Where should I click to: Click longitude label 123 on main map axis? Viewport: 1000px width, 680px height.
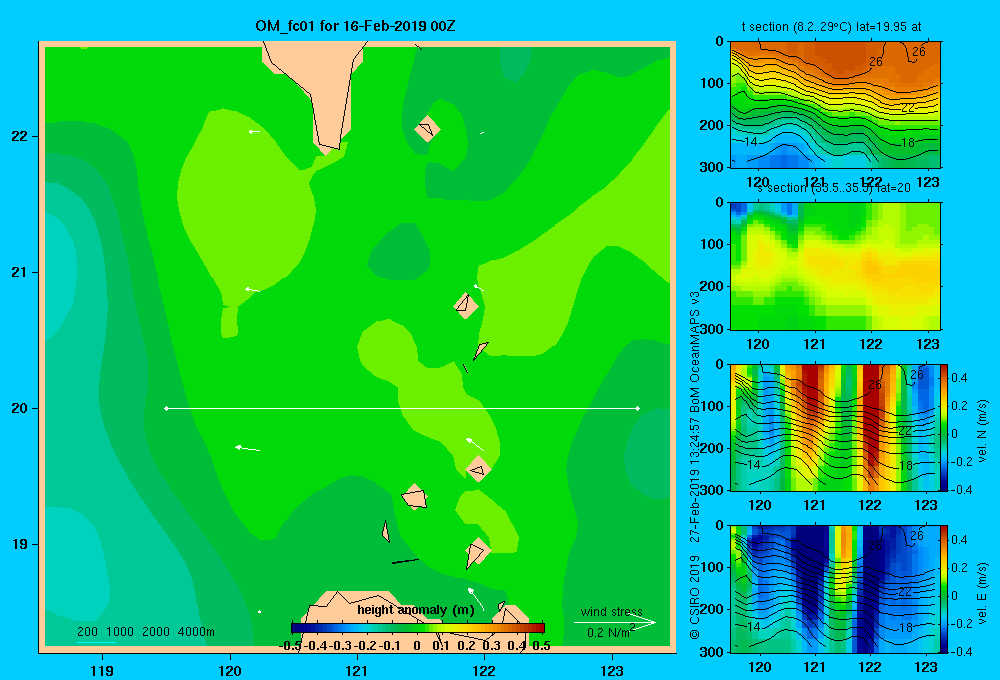612,670
